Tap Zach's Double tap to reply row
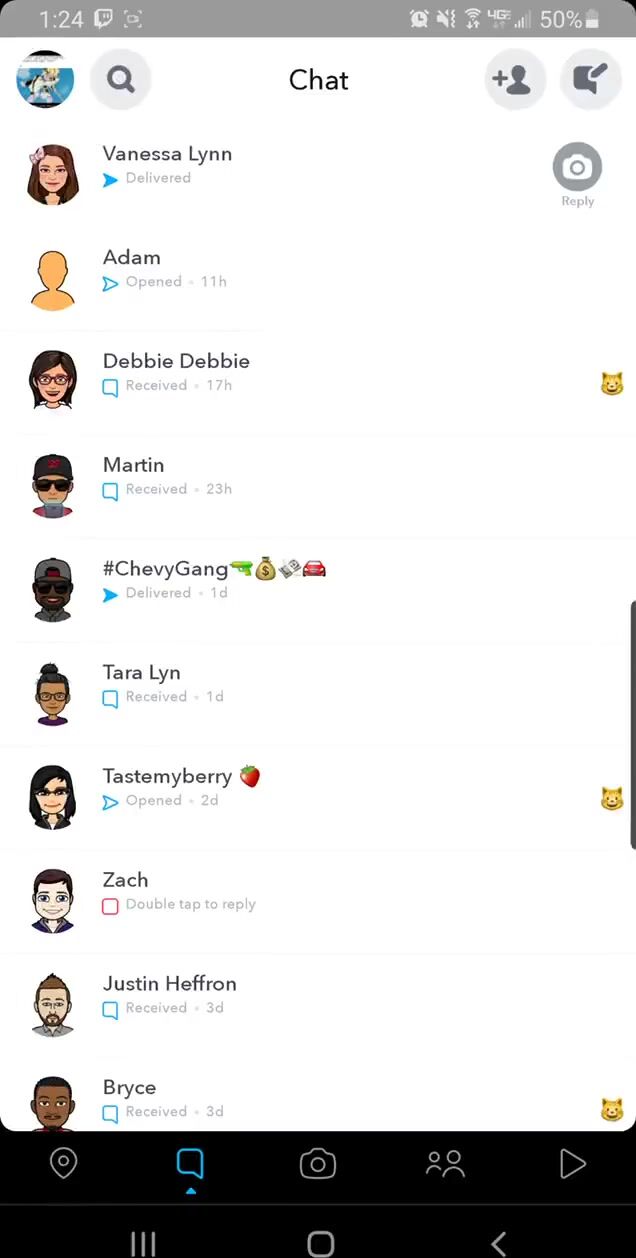636x1258 pixels. coord(318,902)
